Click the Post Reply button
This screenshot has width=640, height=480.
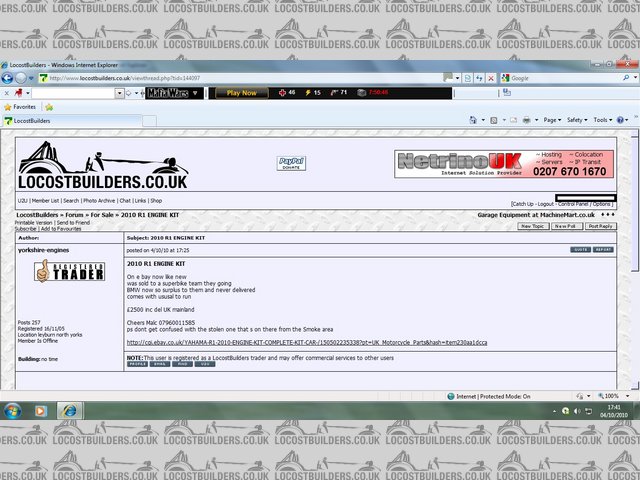[600, 227]
